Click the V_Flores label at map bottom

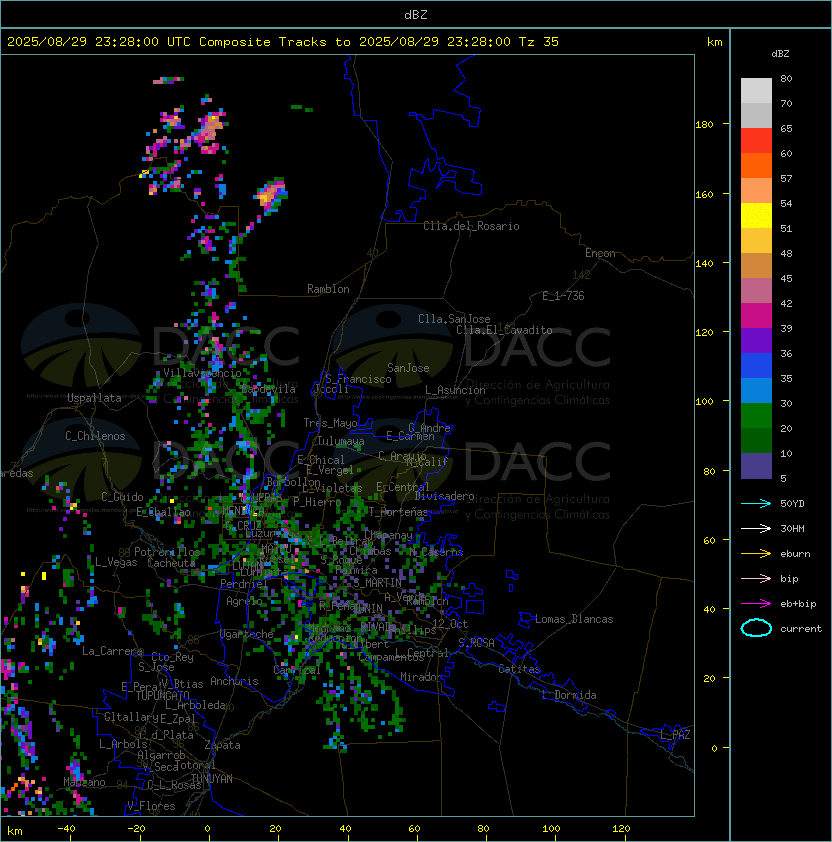[x=151, y=806]
